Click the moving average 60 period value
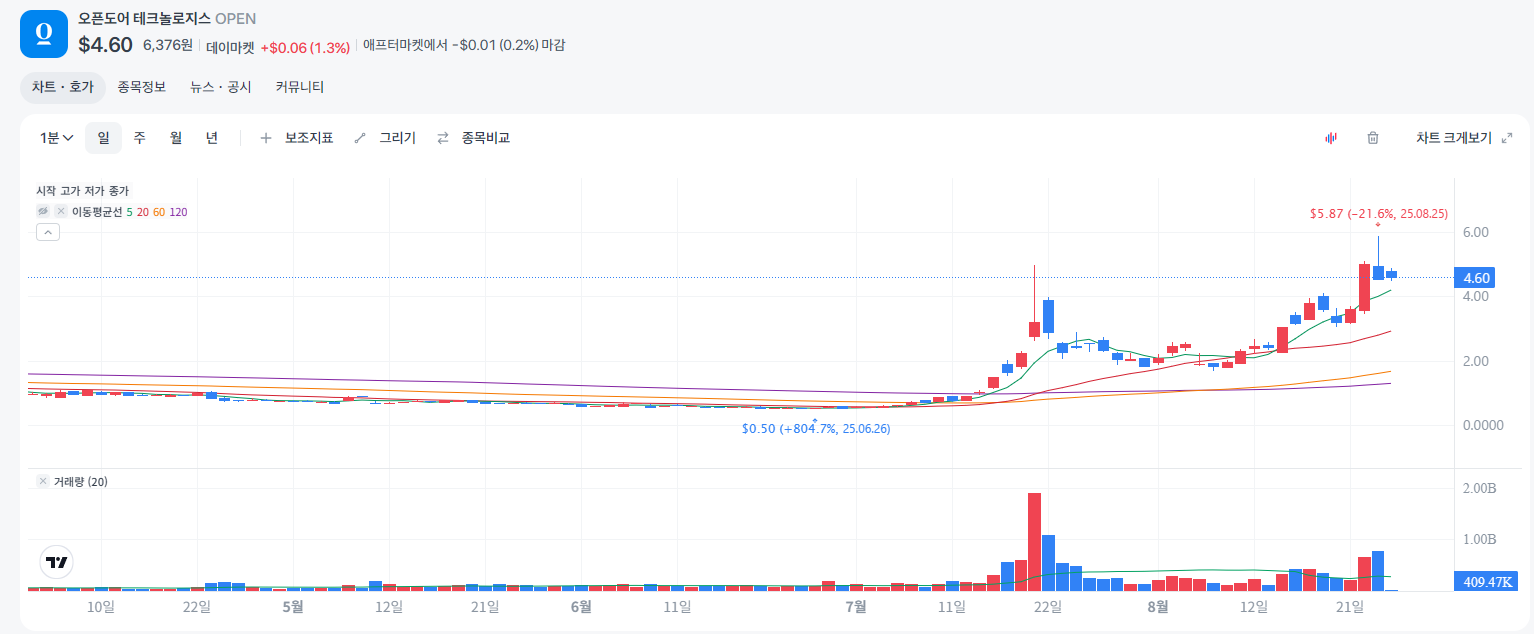 (x=159, y=212)
